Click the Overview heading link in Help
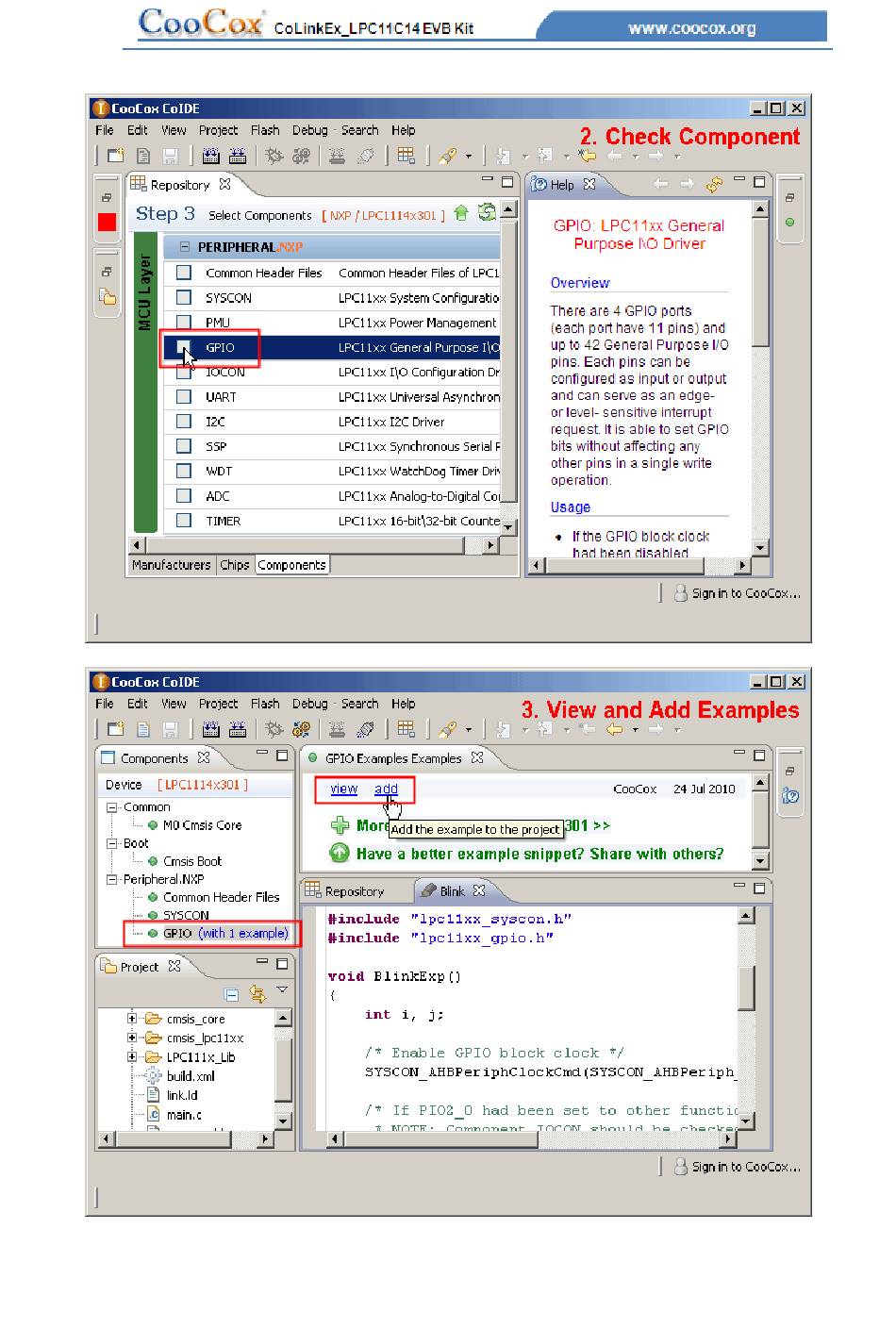Screen dimensions: 896x1329 coord(580,283)
